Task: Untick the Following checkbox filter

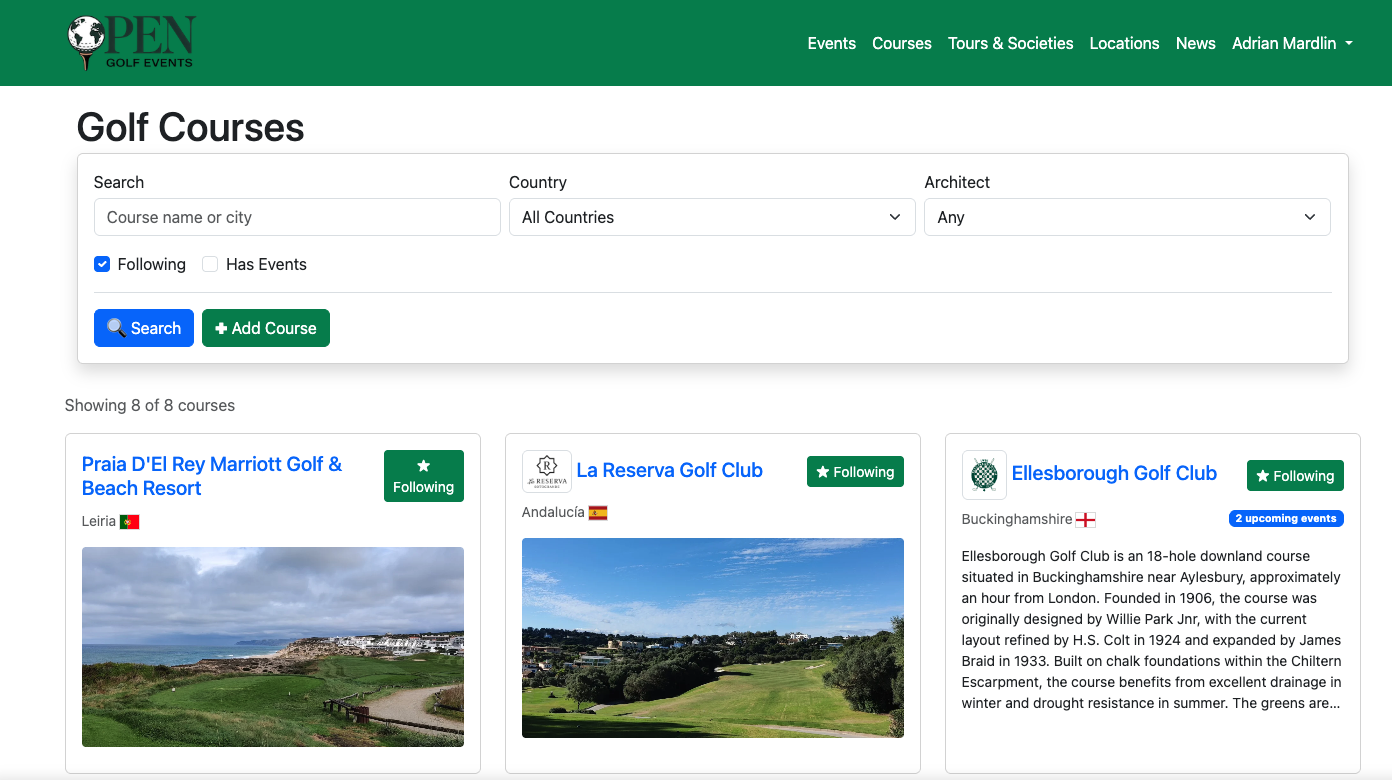Action: pos(102,264)
